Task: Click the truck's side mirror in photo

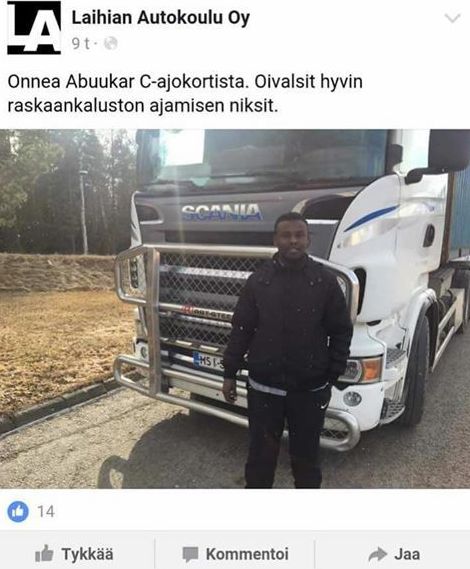Action: [x=447, y=152]
